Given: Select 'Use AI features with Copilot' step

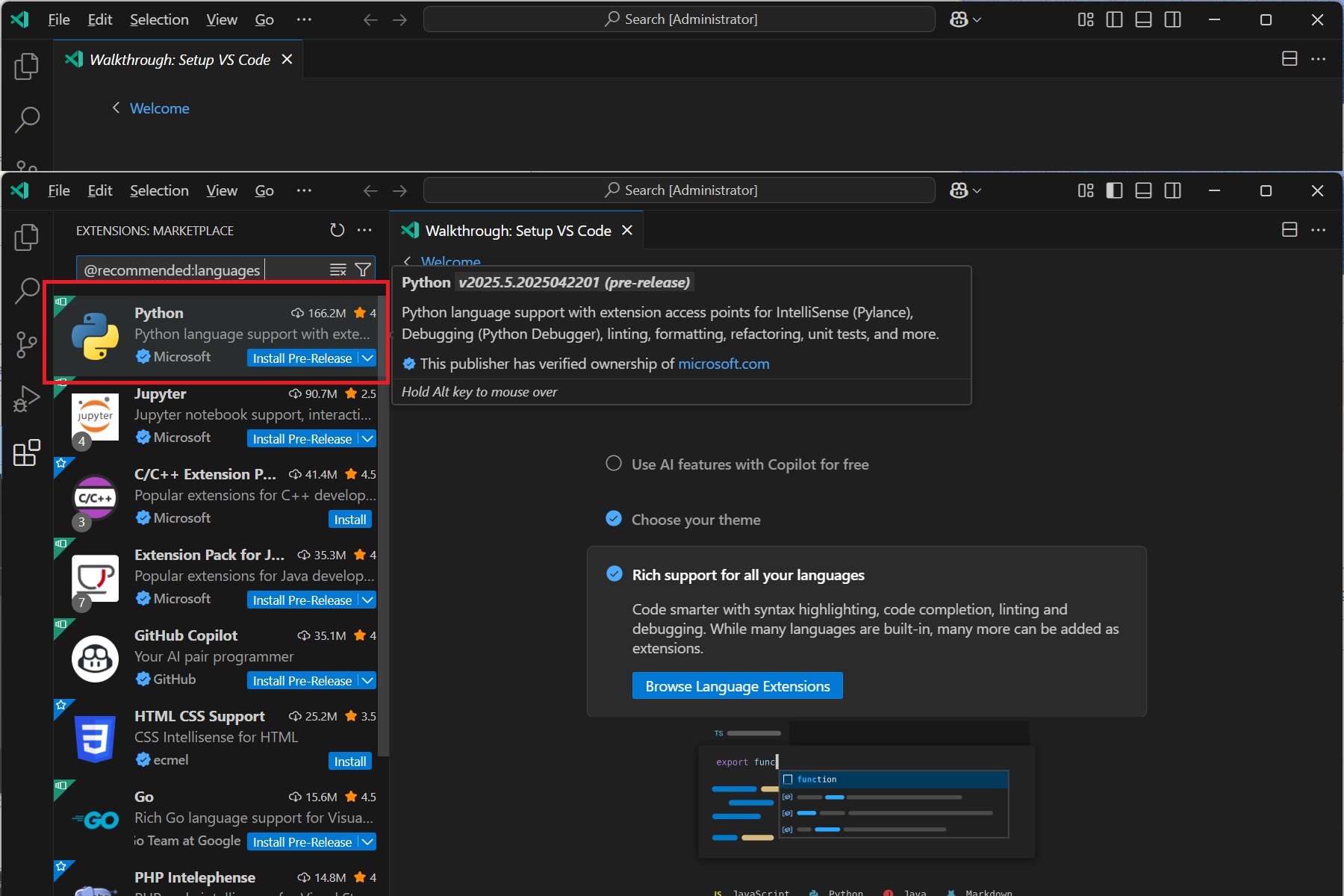Looking at the screenshot, I should tap(750, 464).
